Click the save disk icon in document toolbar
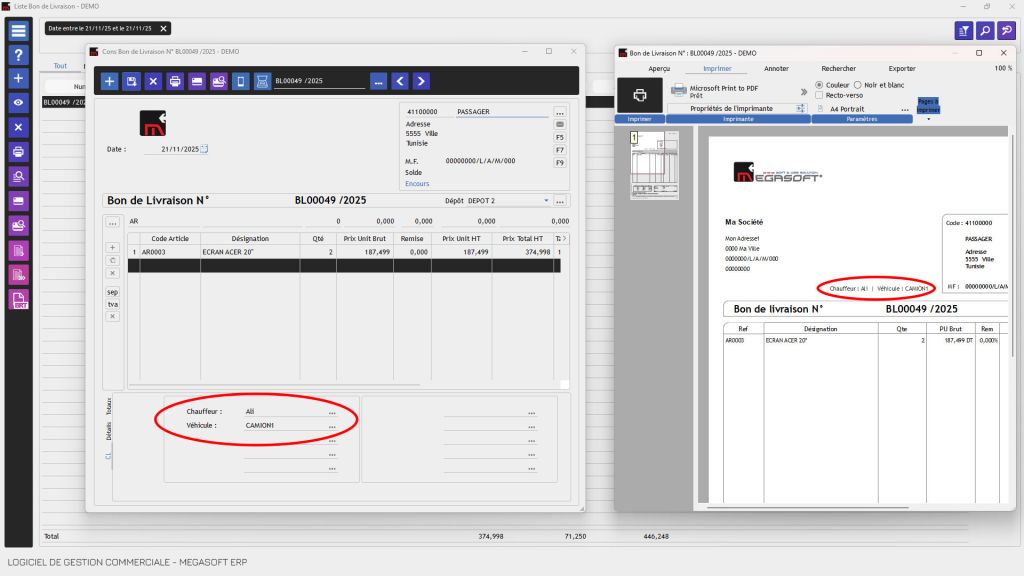 pyautogui.click(x=131, y=81)
